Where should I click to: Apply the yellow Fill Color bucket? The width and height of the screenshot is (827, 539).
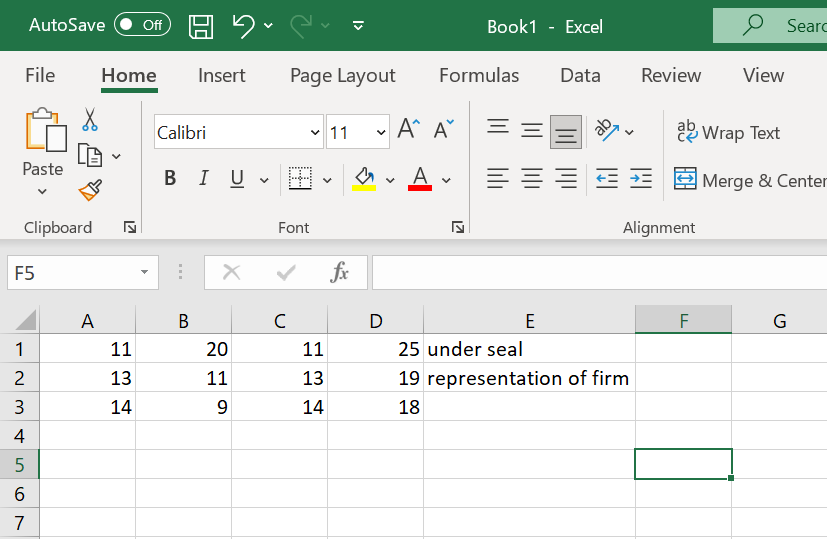pos(364,179)
